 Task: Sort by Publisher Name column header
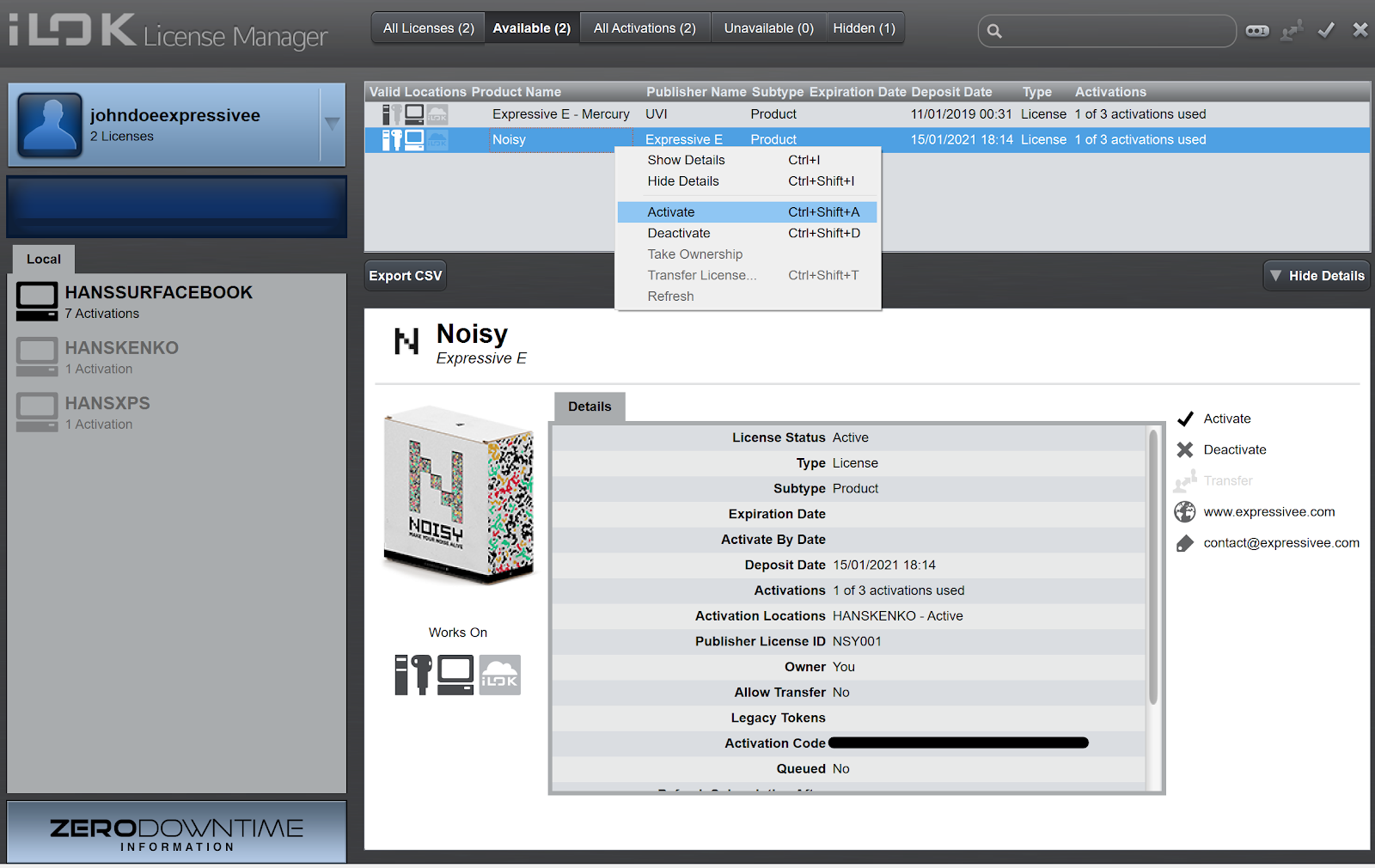tap(696, 92)
